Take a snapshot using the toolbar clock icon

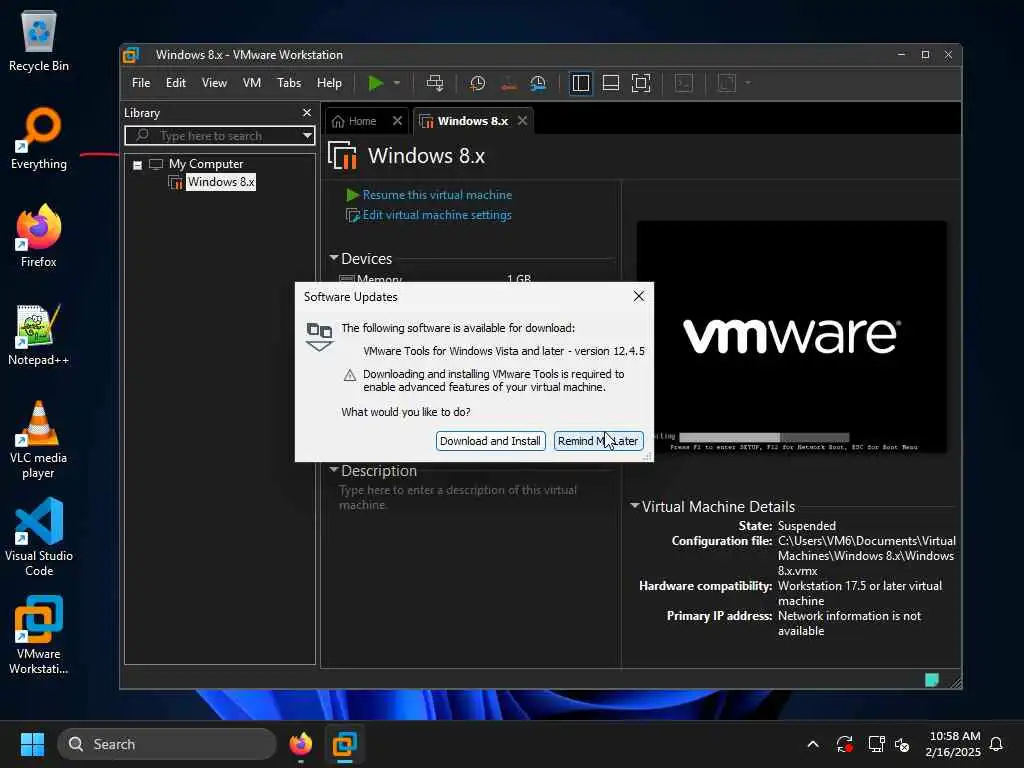(x=477, y=83)
